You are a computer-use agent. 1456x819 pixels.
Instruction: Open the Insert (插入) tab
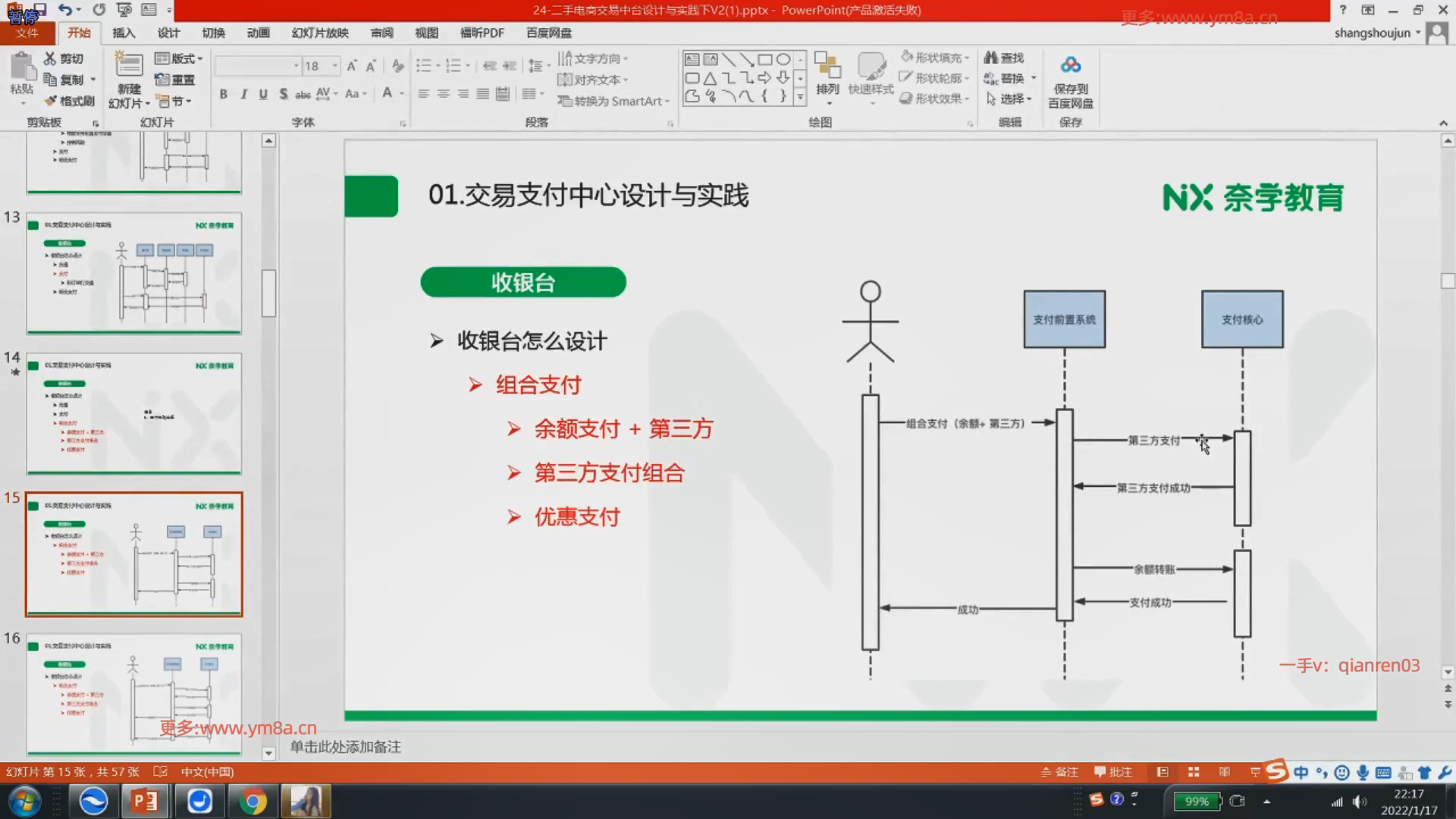pyautogui.click(x=124, y=33)
